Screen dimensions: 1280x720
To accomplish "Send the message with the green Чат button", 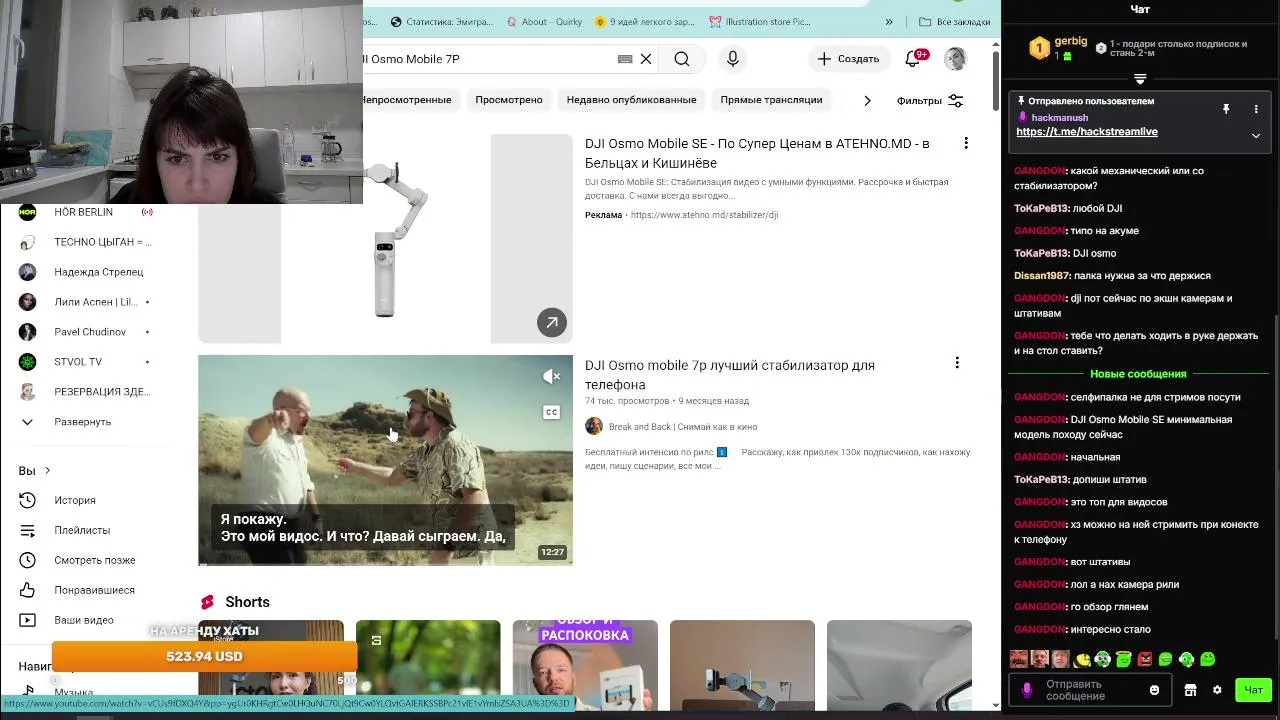I will pos(1254,690).
